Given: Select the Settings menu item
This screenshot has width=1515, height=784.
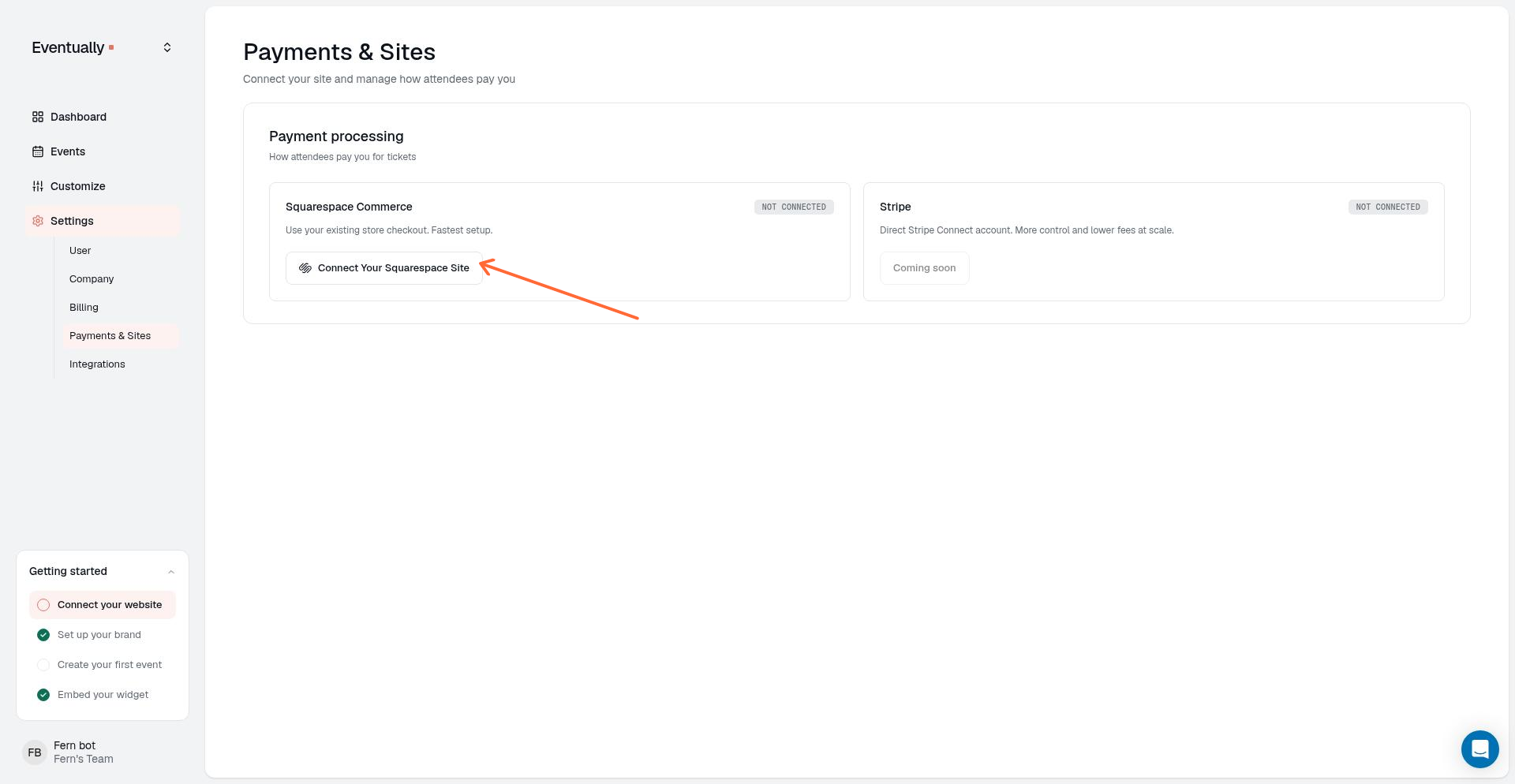Looking at the screenshot, I should (x=103, y=221).
